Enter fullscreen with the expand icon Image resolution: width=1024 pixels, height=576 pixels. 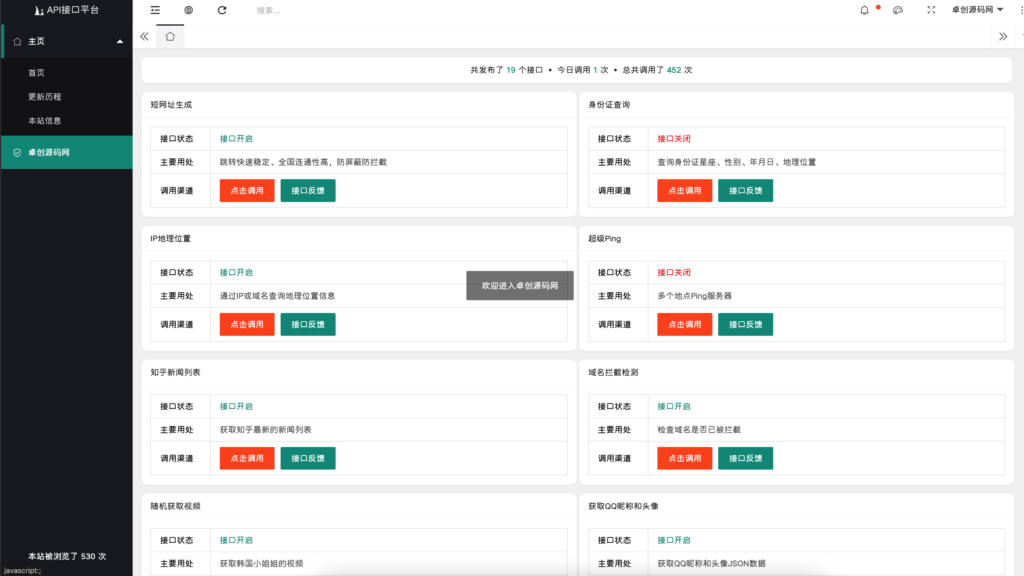pos(931,10)
